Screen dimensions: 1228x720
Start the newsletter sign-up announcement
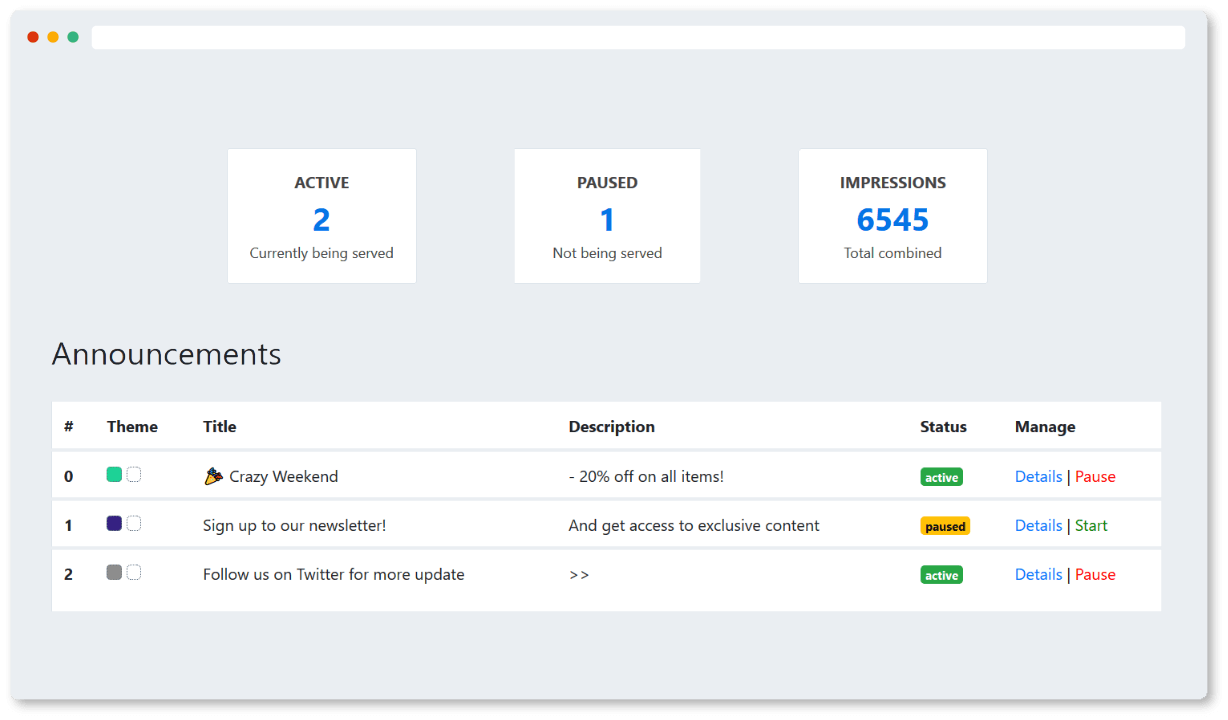[1091, 526]
